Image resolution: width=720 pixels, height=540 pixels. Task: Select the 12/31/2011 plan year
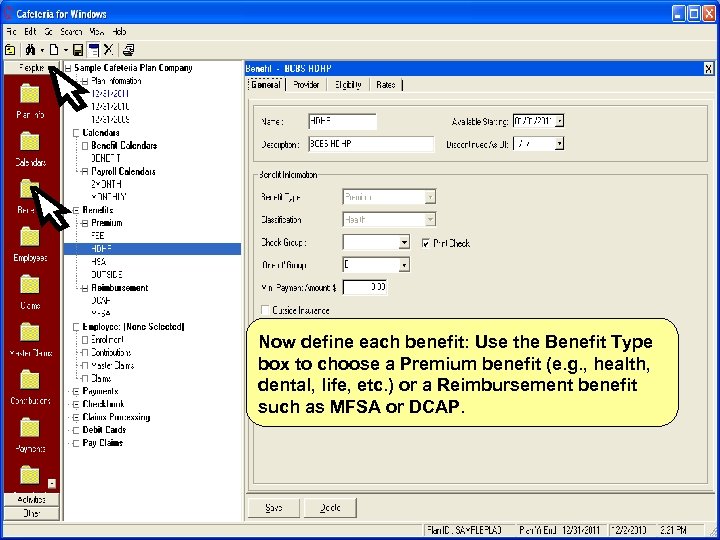tap(110, 94)
